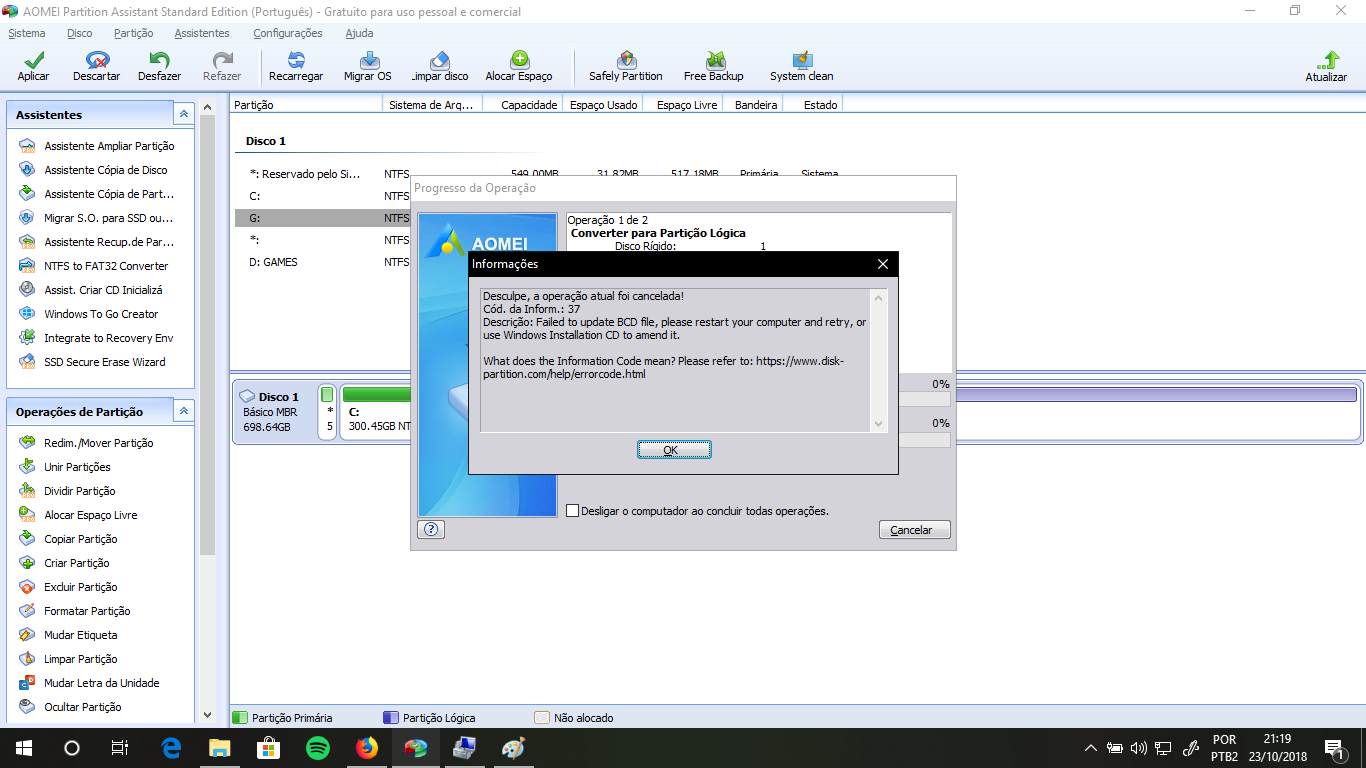Select the Disco 1 disk block

[x=275, y=411]
